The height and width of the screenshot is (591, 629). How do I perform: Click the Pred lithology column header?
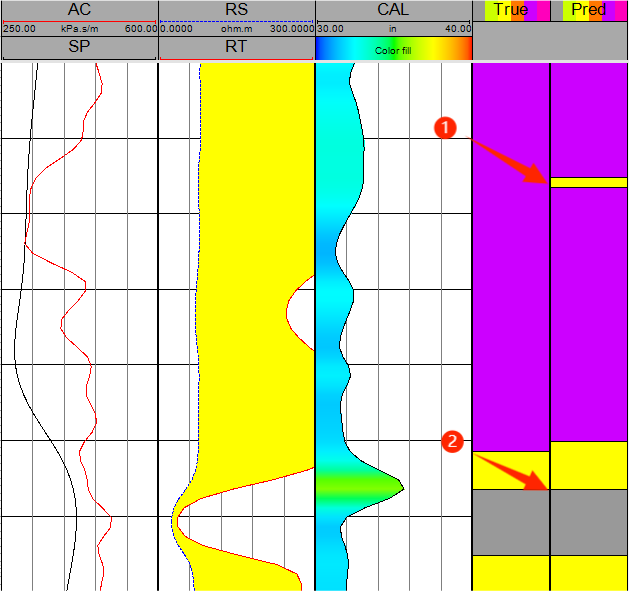pyautogui.click(x=589, y=10)
